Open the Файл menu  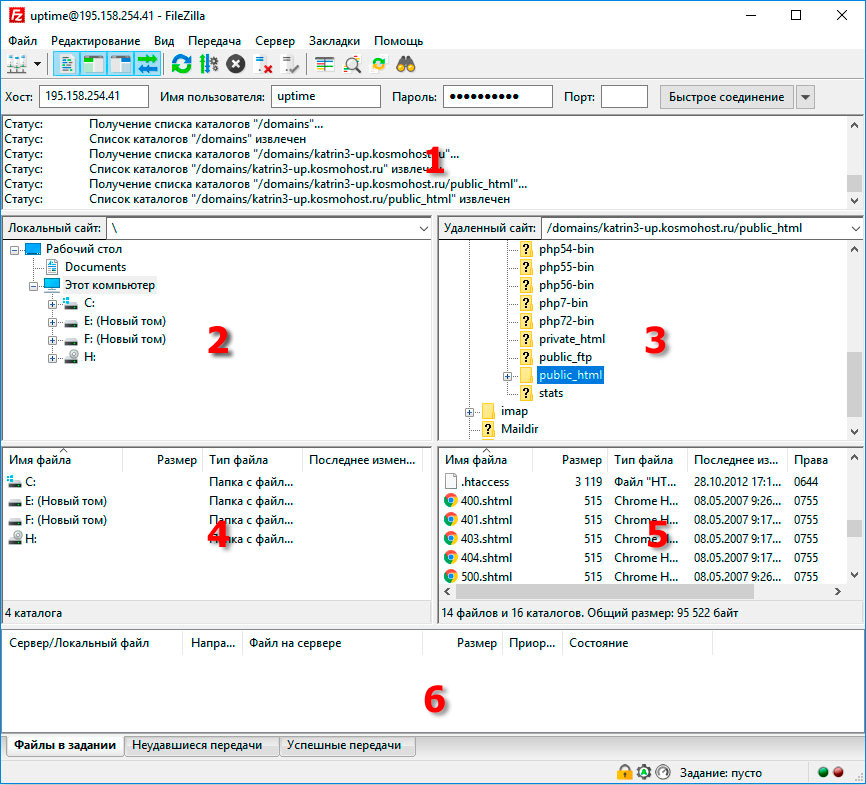click(x=23, y=41)
